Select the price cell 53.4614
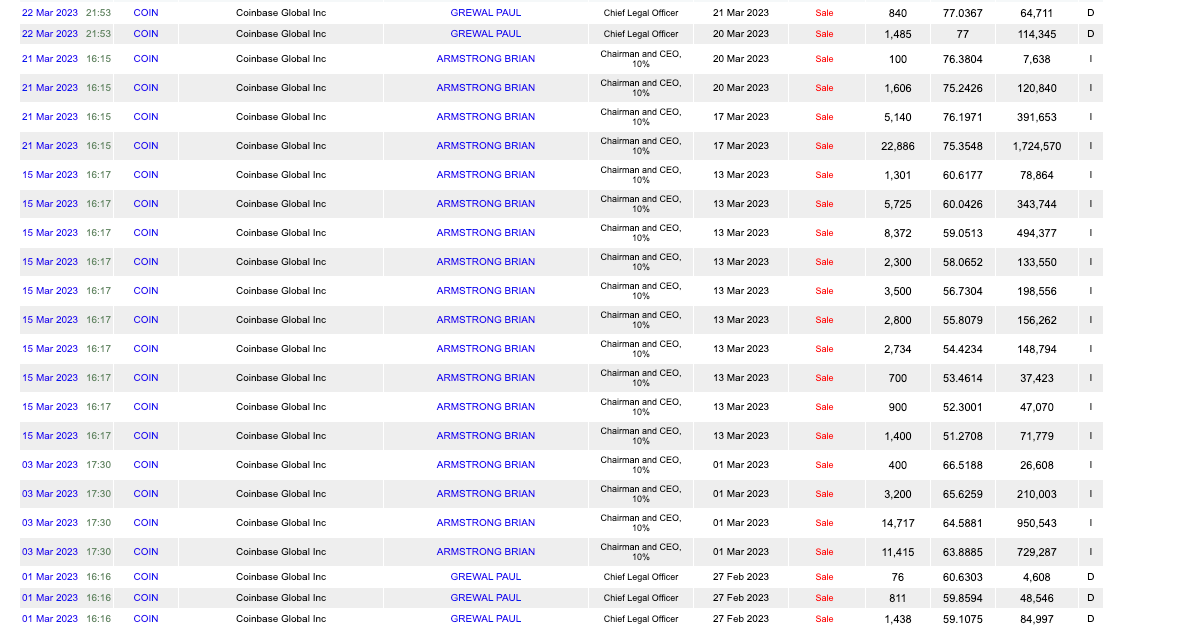 (963, 378)
